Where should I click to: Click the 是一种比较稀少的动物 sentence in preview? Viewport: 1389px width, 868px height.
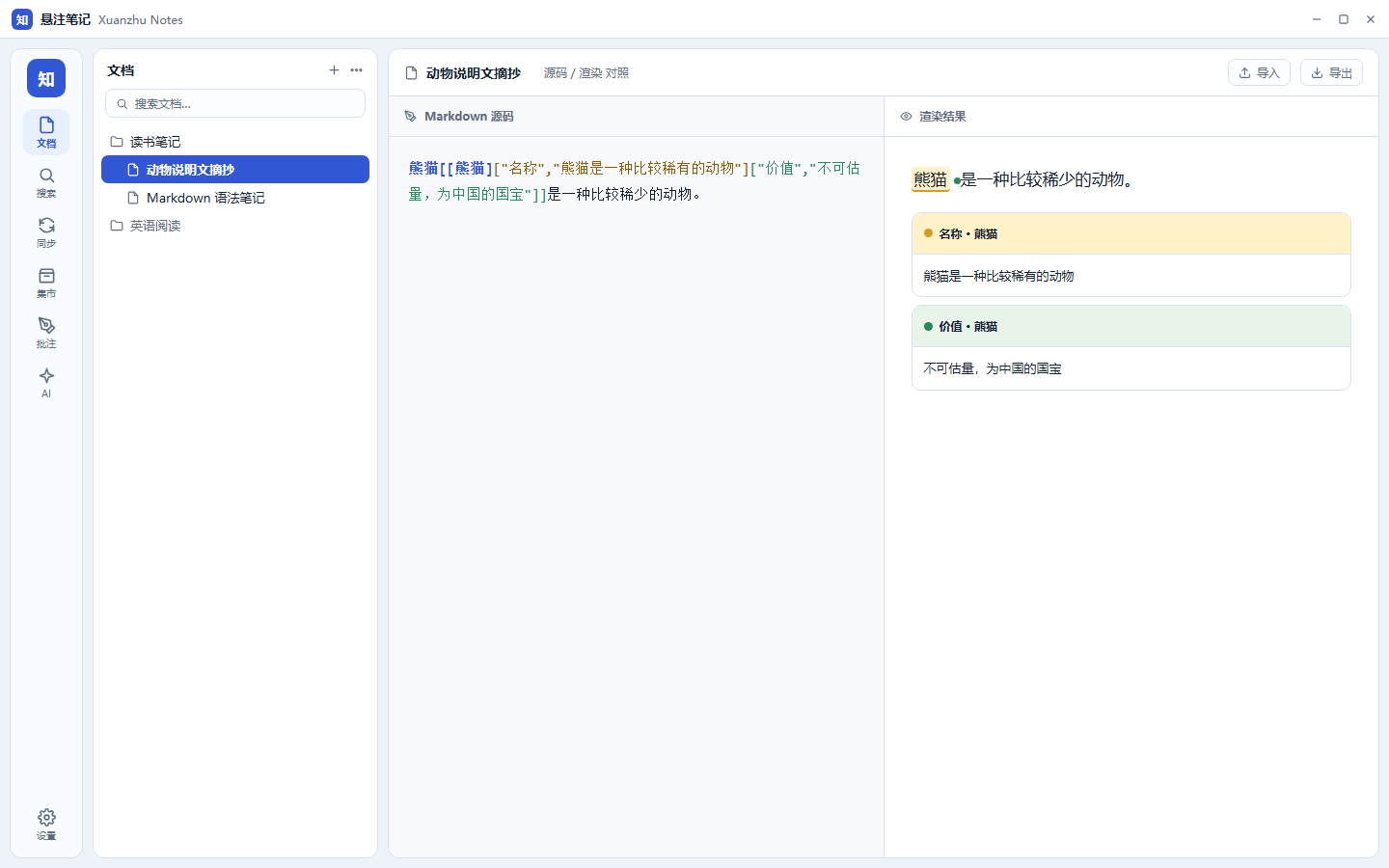tap(1048, 179)
